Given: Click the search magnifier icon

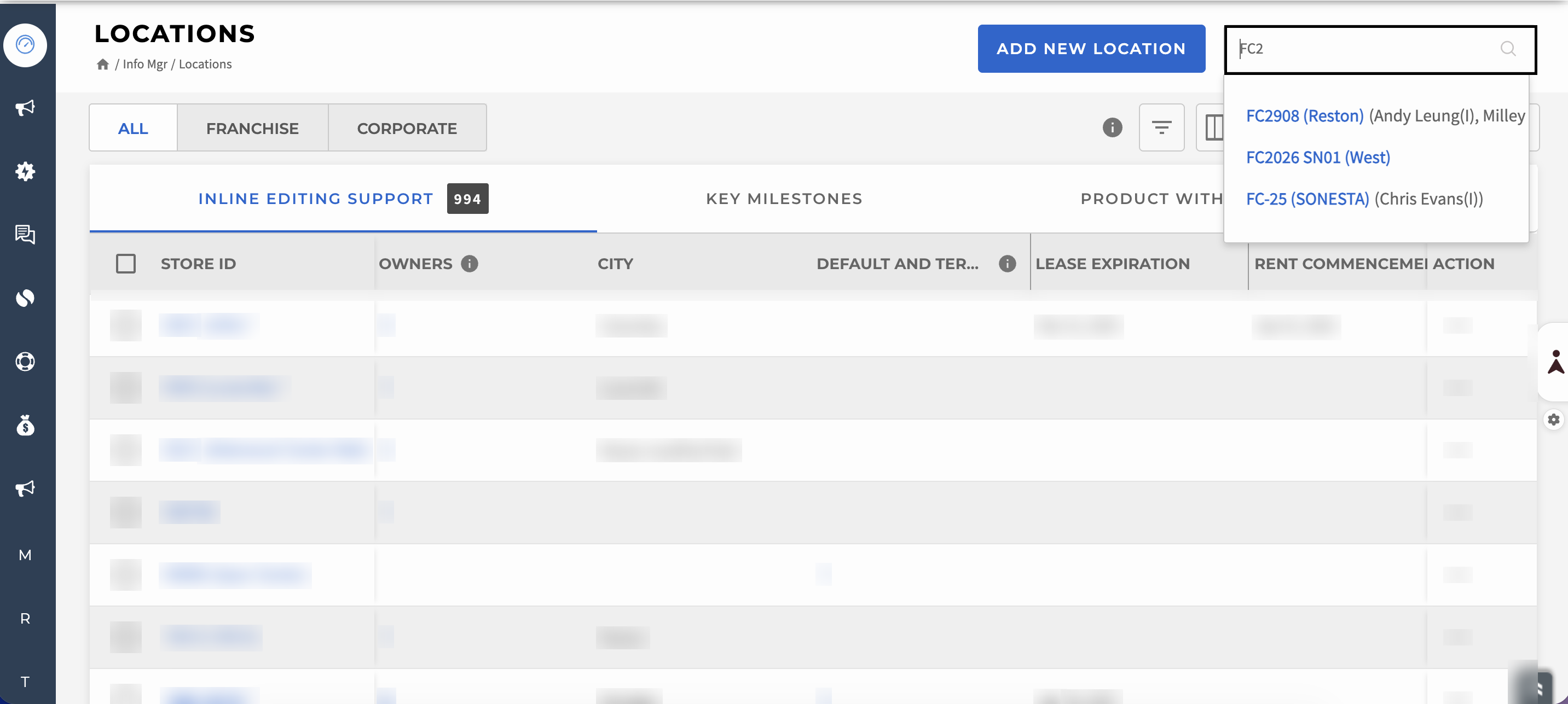Looking at the screenshot, I should (x=1508, y=49).
